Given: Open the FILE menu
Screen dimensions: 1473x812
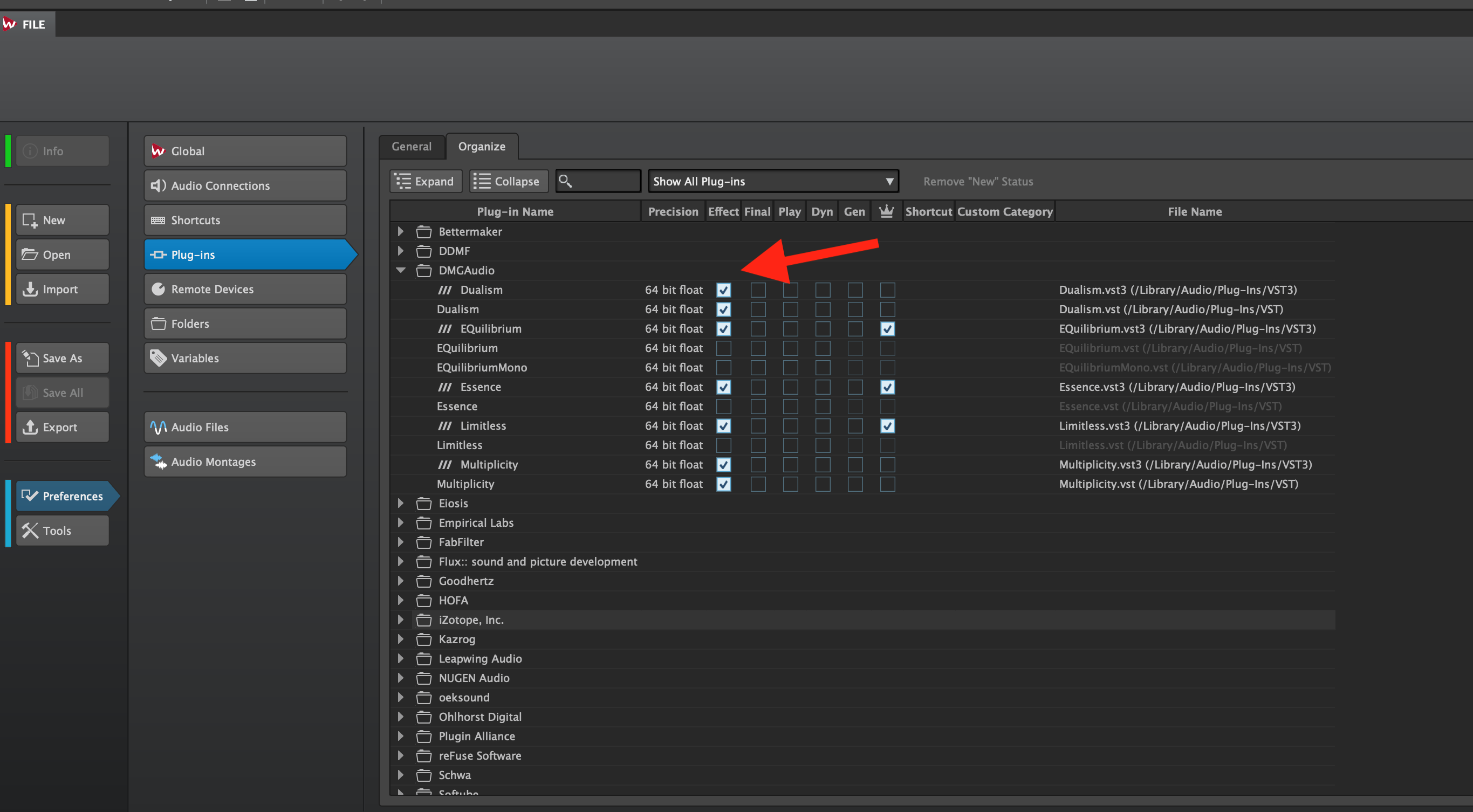Looking at the screenshot, I should (x=27, y=24).
